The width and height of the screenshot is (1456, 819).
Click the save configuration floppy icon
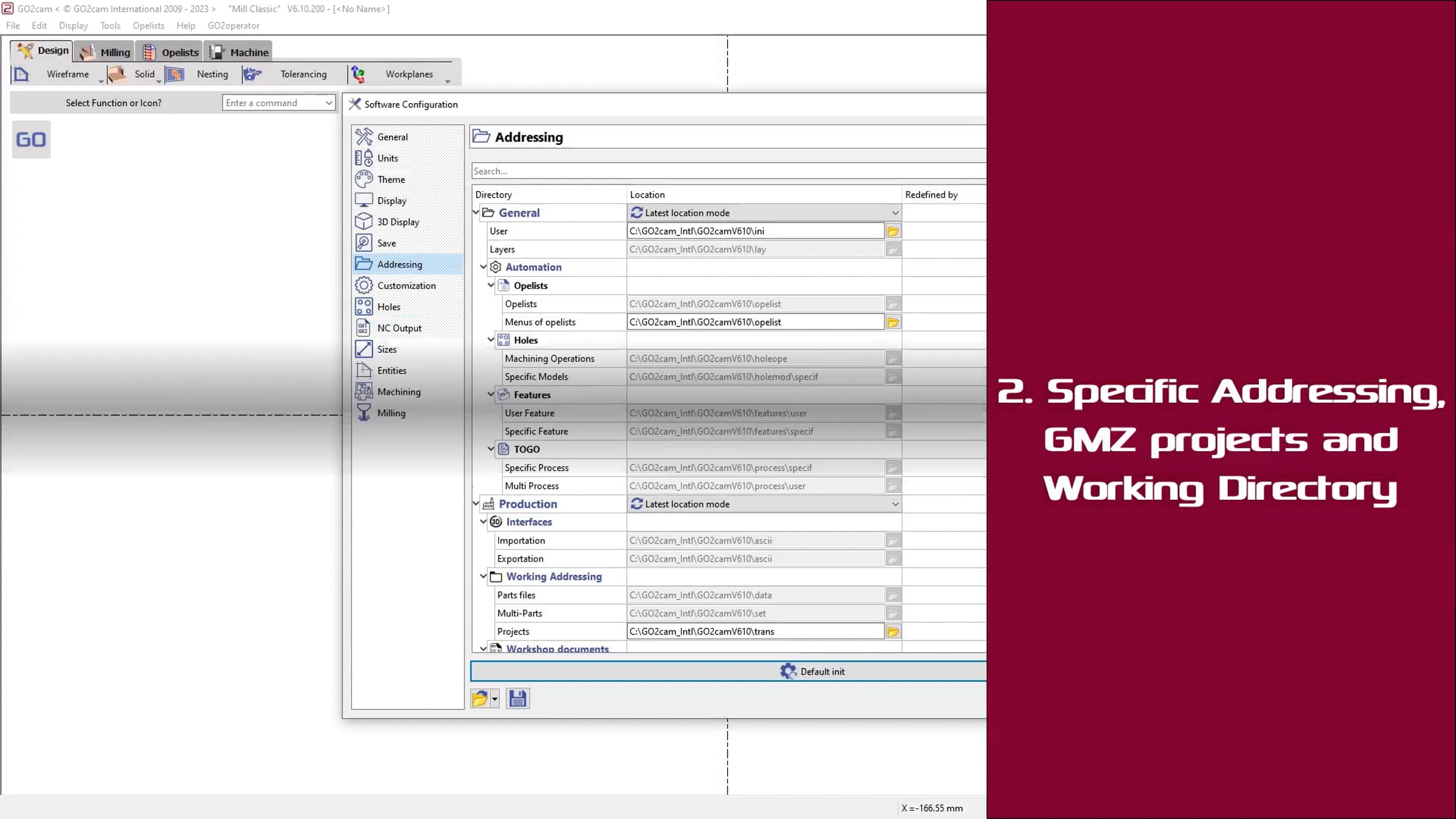click(x=517, y=699)
